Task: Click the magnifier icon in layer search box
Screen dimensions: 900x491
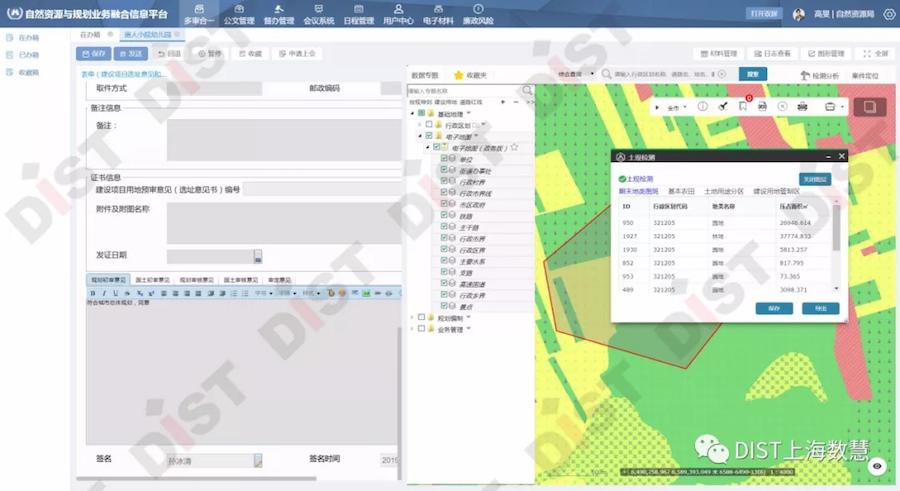Action: (527, 91)
